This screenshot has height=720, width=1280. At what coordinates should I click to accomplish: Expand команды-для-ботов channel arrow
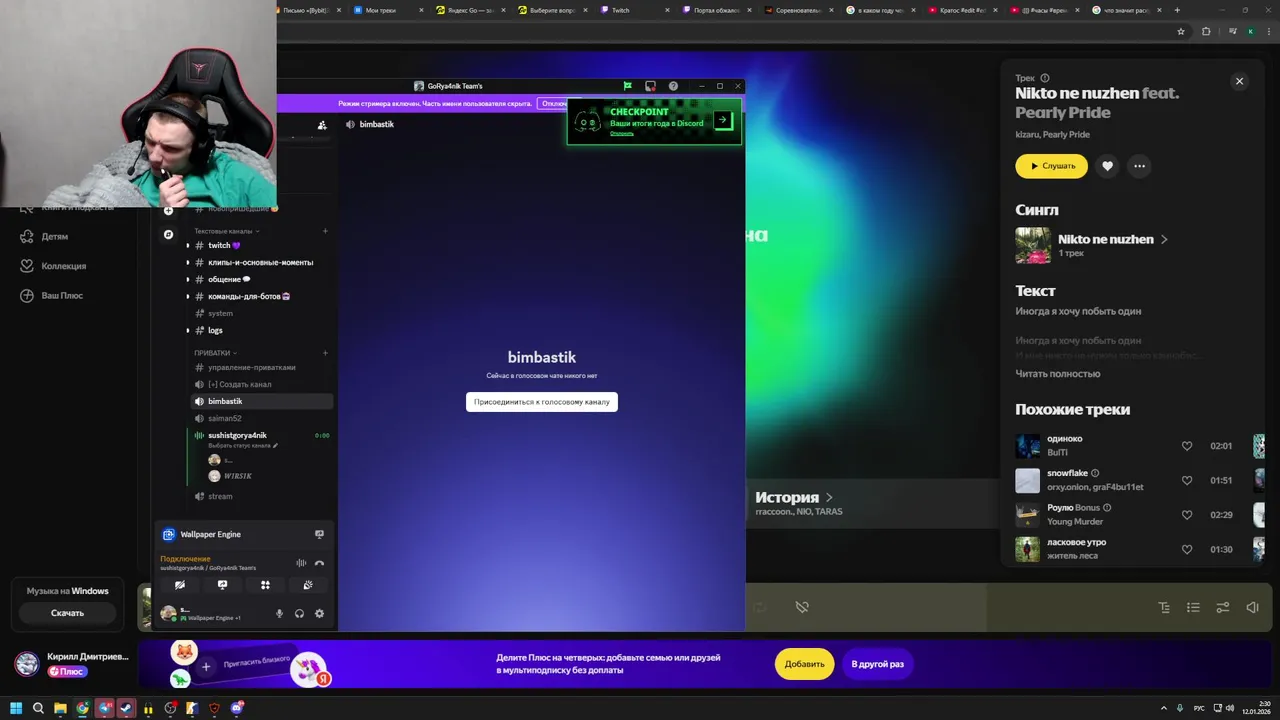pos(188,296)
